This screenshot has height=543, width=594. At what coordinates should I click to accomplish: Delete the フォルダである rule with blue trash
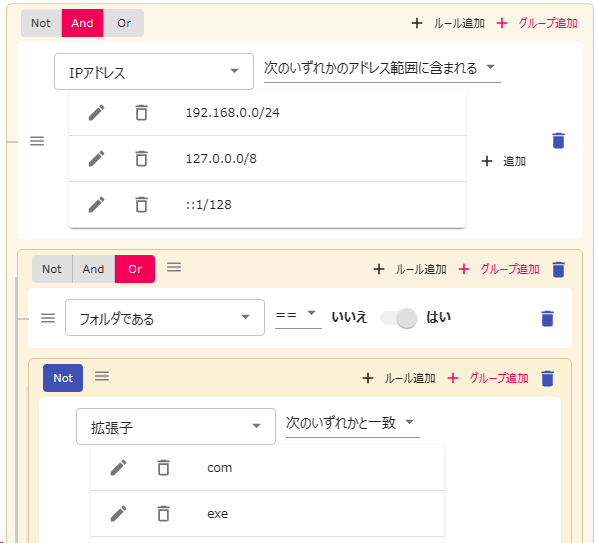(x=547, y=318)
